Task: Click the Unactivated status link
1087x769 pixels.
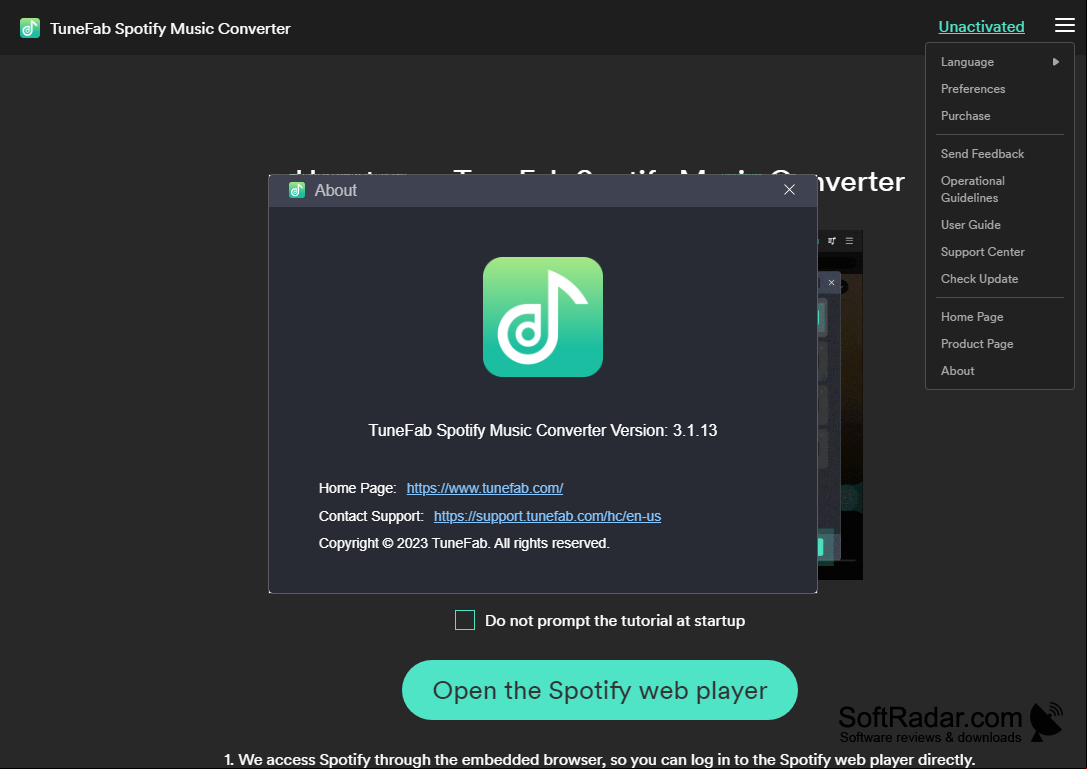Action: (981, 26)
